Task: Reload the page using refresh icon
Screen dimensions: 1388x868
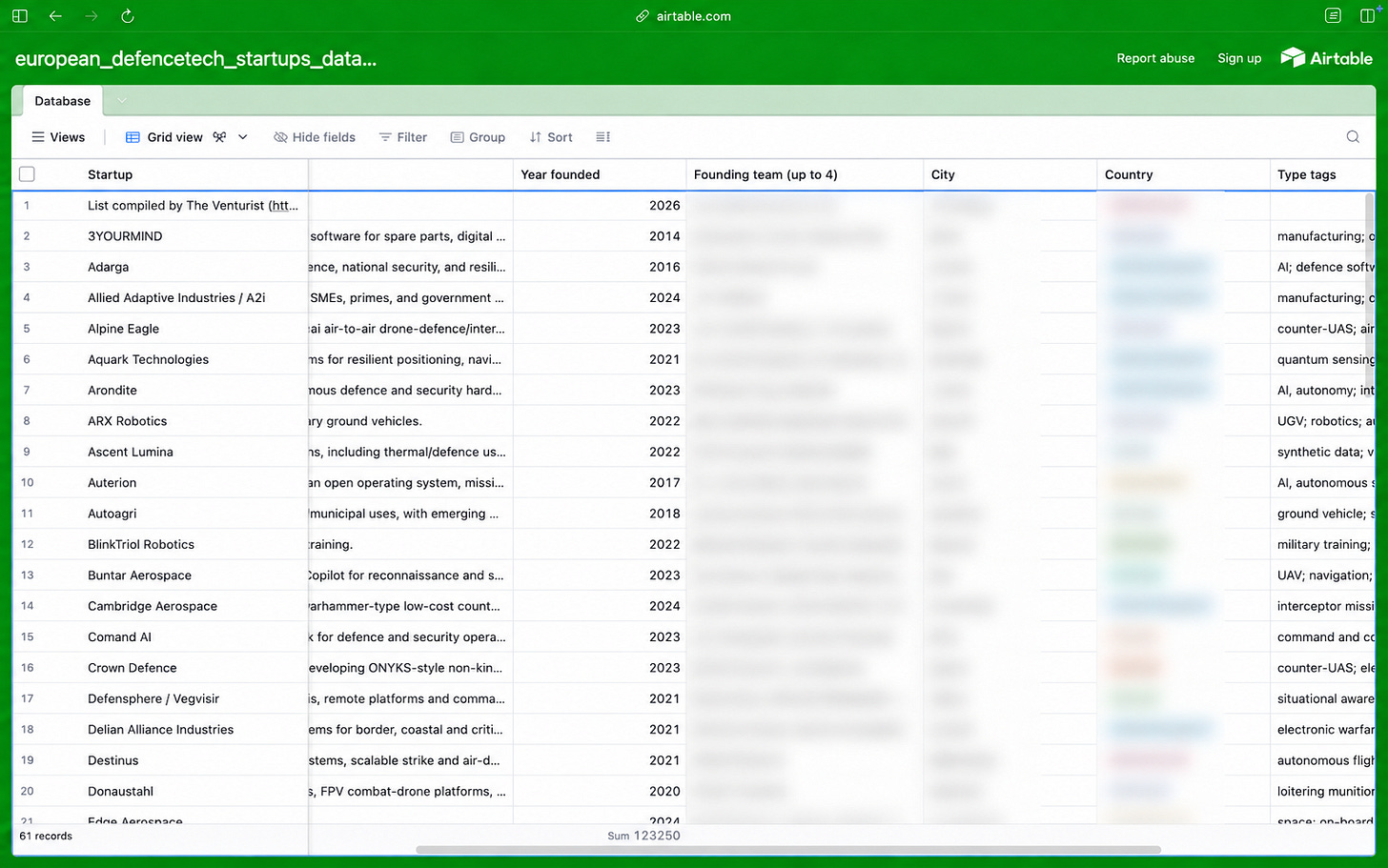Action: point(128,16)
